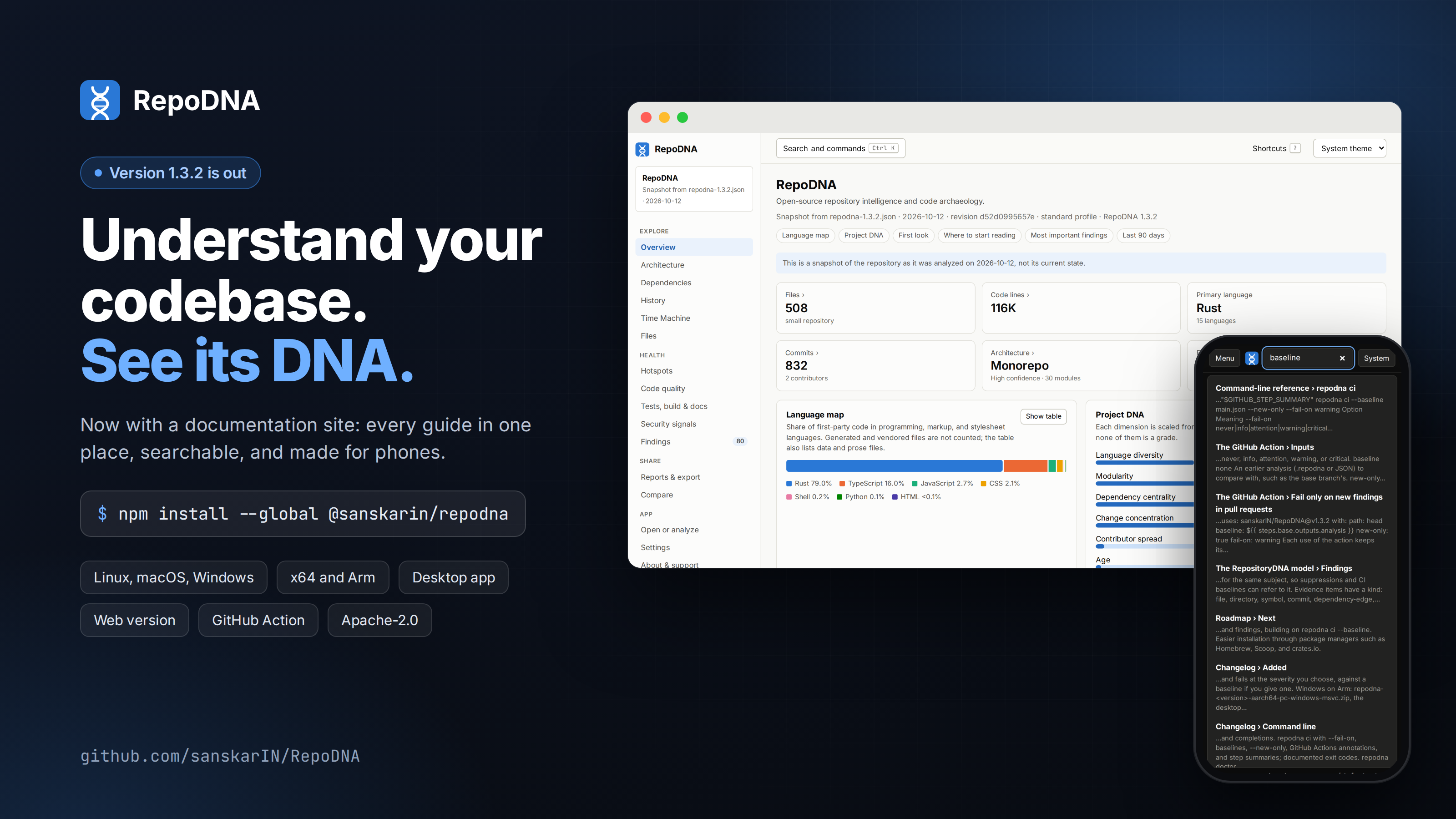This screenshot has height=819, width=1456.
Task: Open the Files card with chevron
Action: click(875, 308)
